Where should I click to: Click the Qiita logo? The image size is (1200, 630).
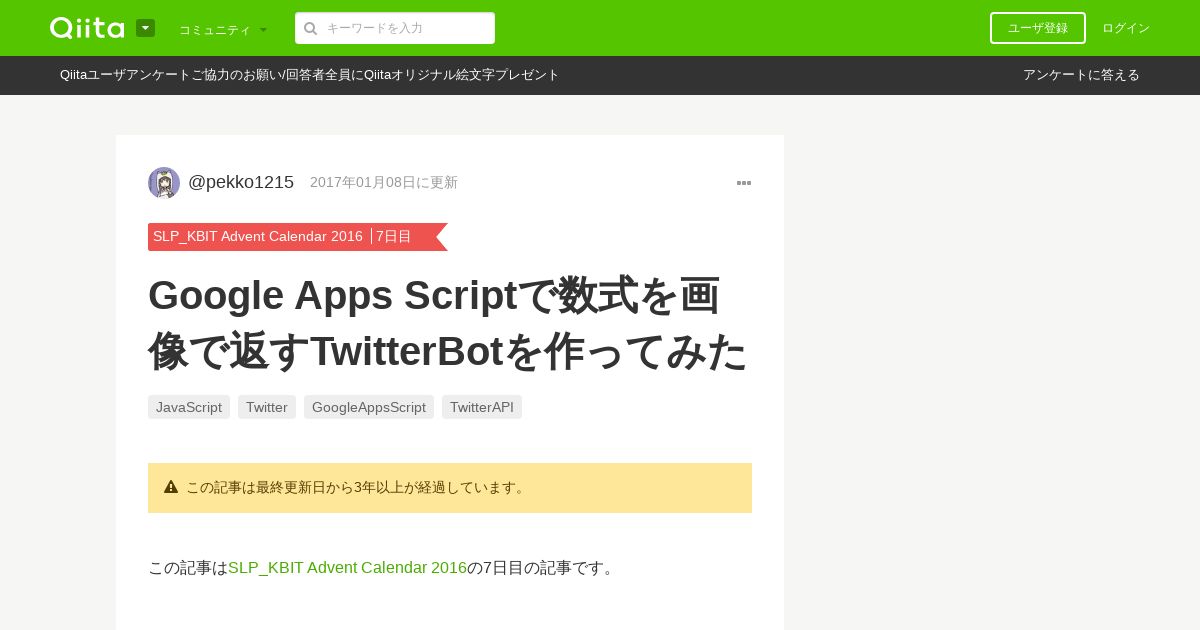coord(87,28)
